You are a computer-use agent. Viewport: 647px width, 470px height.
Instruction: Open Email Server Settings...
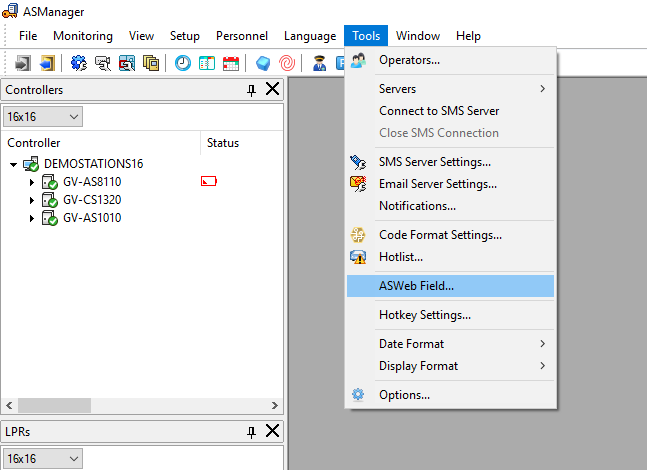click(450, 184)
